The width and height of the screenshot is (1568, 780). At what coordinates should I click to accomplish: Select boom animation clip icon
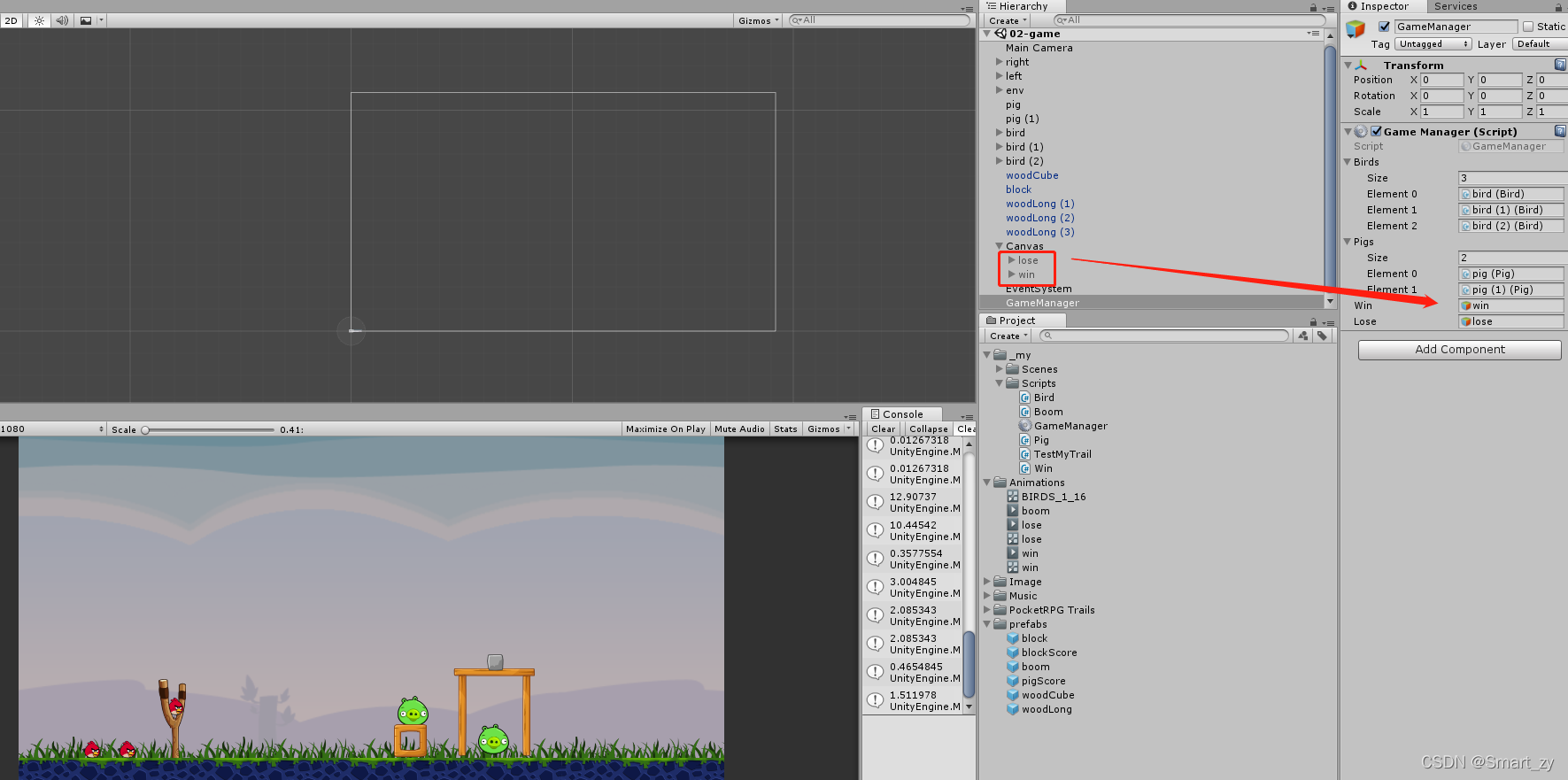[1013, 511]
